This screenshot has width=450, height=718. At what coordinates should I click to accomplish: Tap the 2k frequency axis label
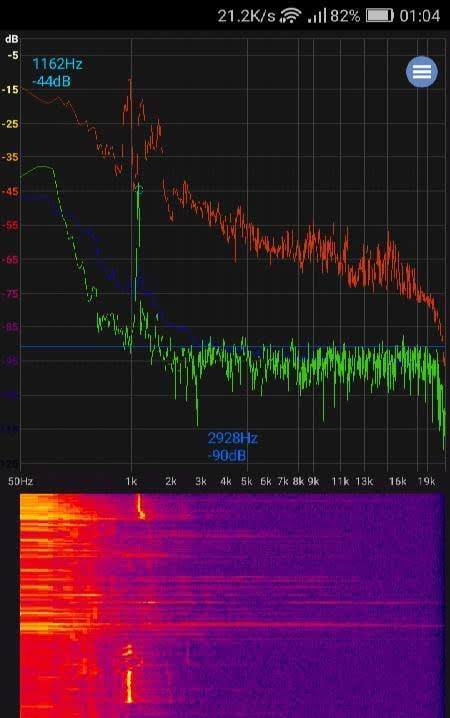(171, 481)
